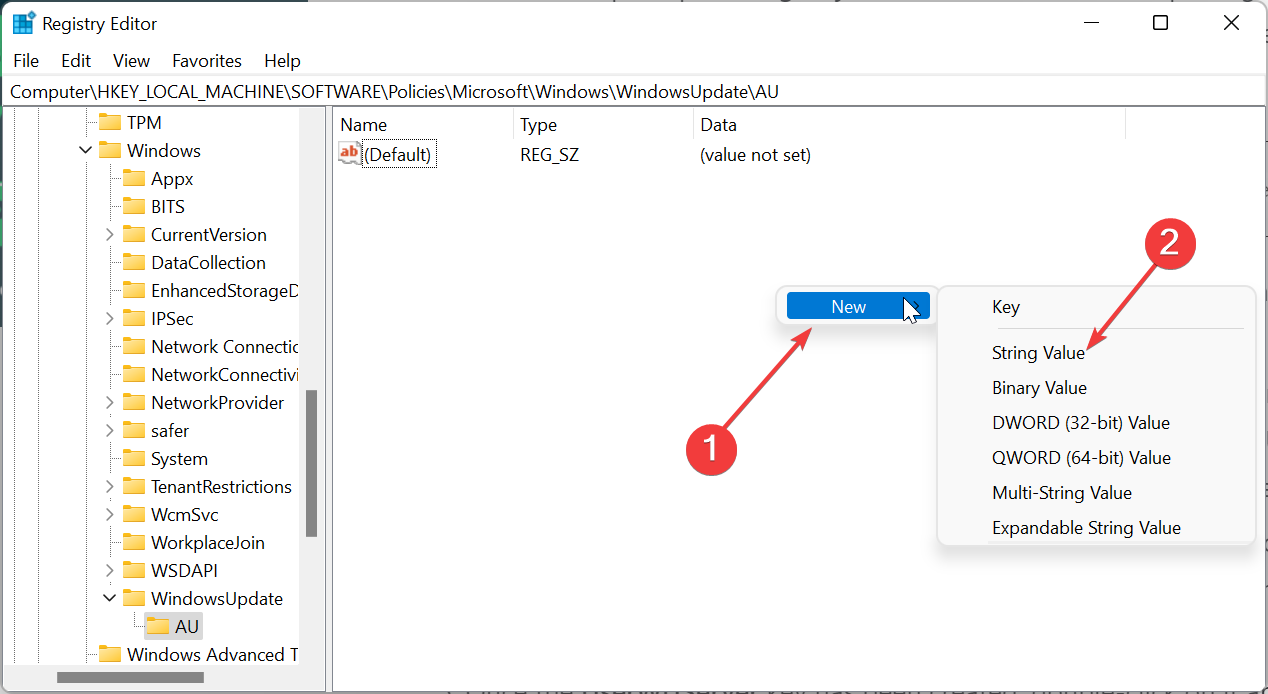Expand the CurrentVersion node
This screenshot has height=694, width=1268.
(x=109, y=235)
